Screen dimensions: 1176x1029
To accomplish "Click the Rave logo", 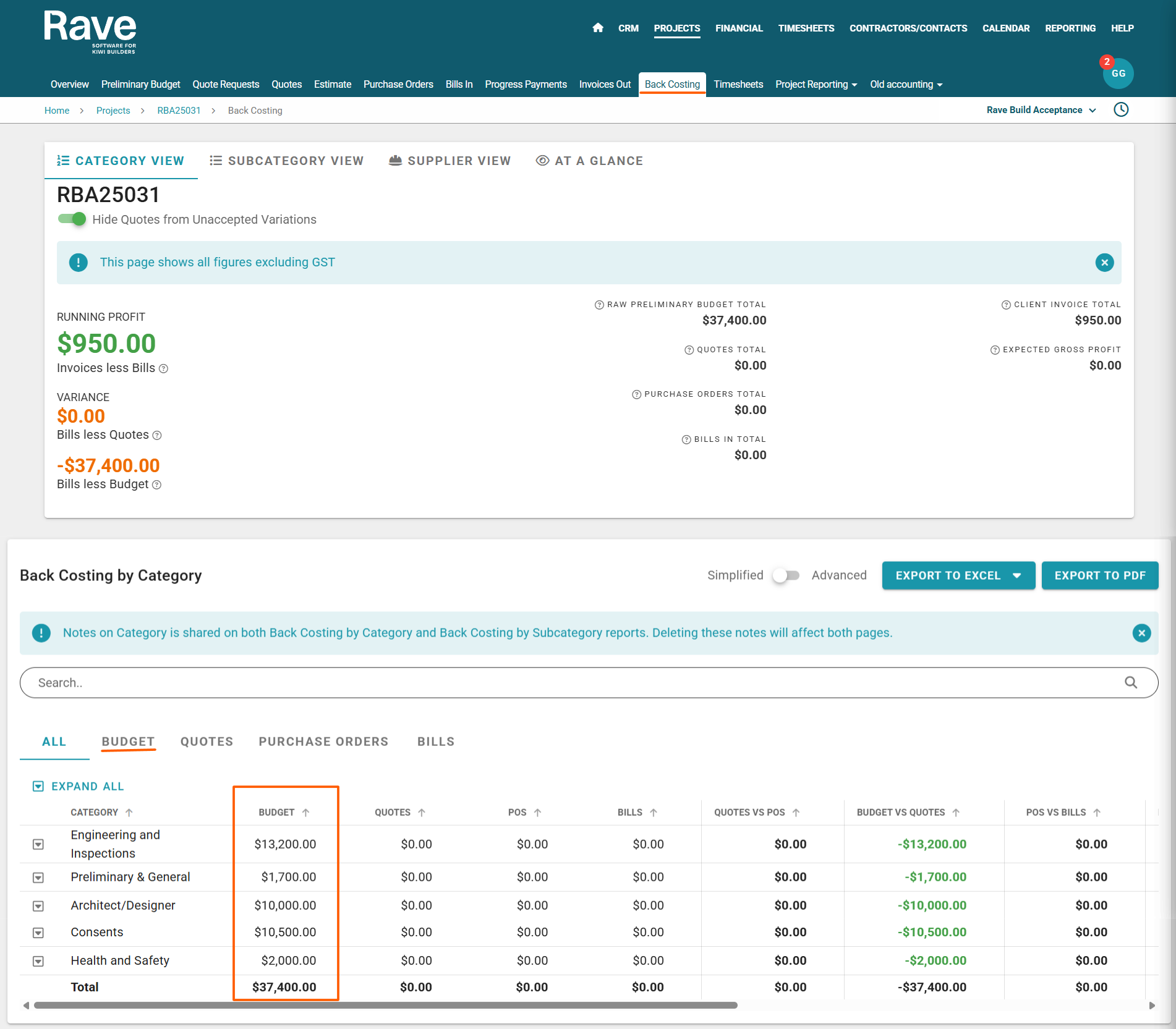I will [90, 32].
